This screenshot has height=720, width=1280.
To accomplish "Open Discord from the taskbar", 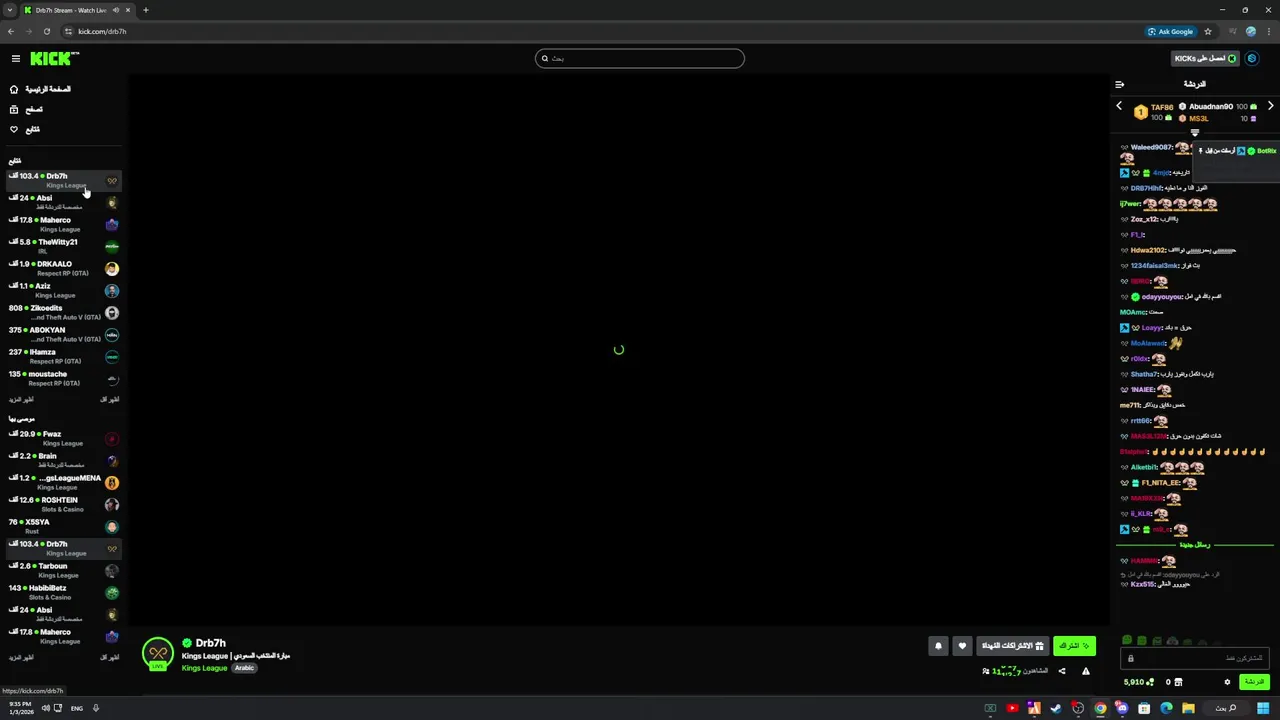I will 1122,708.
